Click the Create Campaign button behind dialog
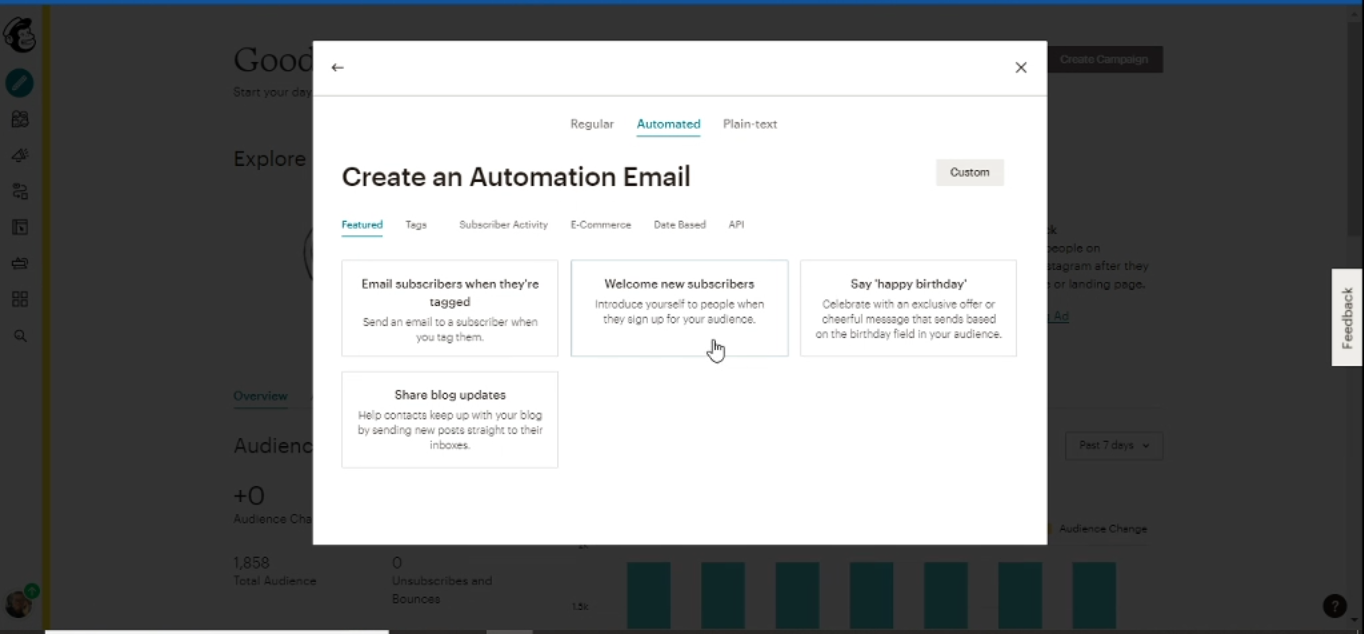Screen dimensions: 1364x634 coord(1104,59)
